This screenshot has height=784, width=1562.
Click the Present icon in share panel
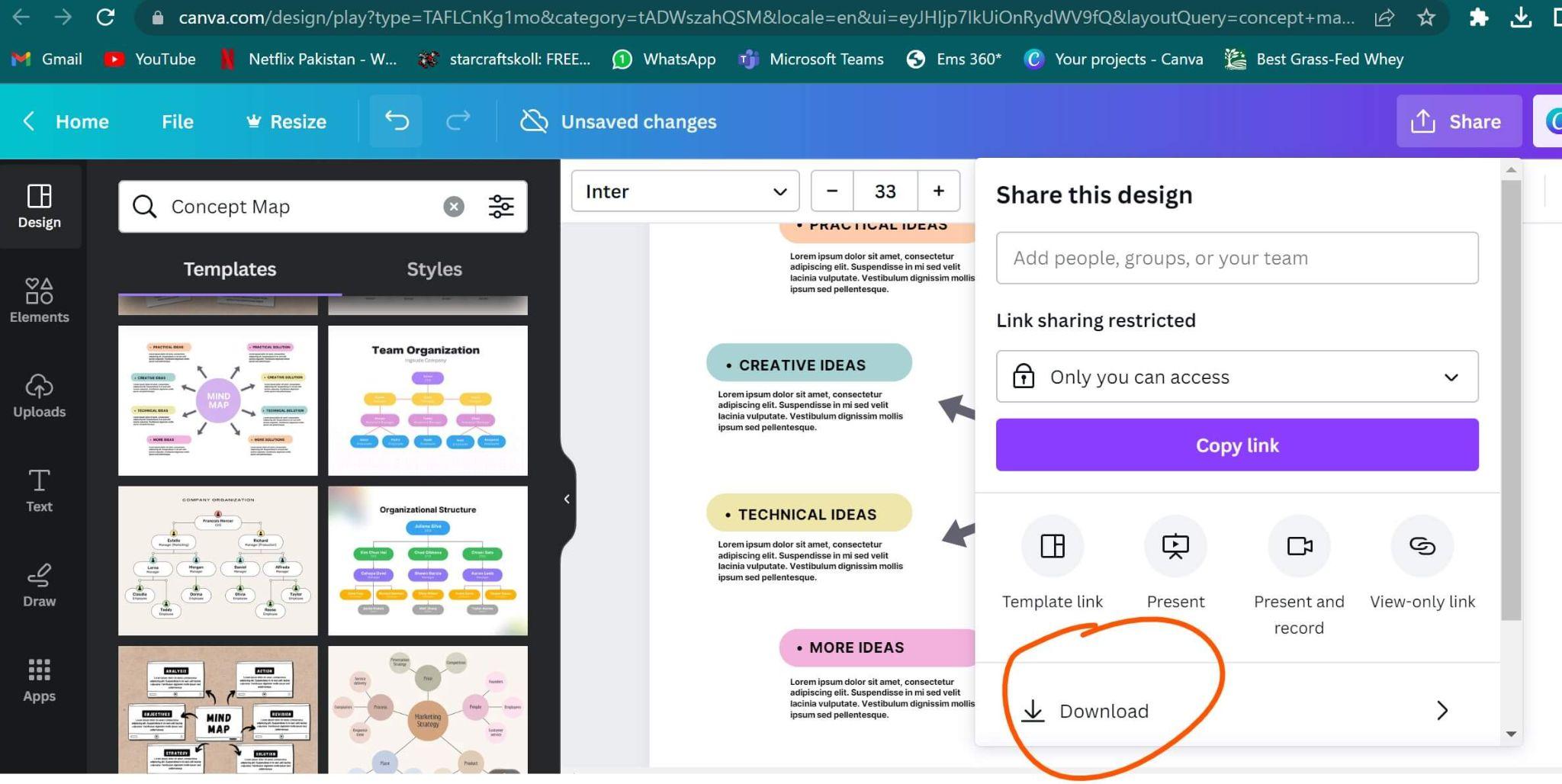click(1175, 546)
